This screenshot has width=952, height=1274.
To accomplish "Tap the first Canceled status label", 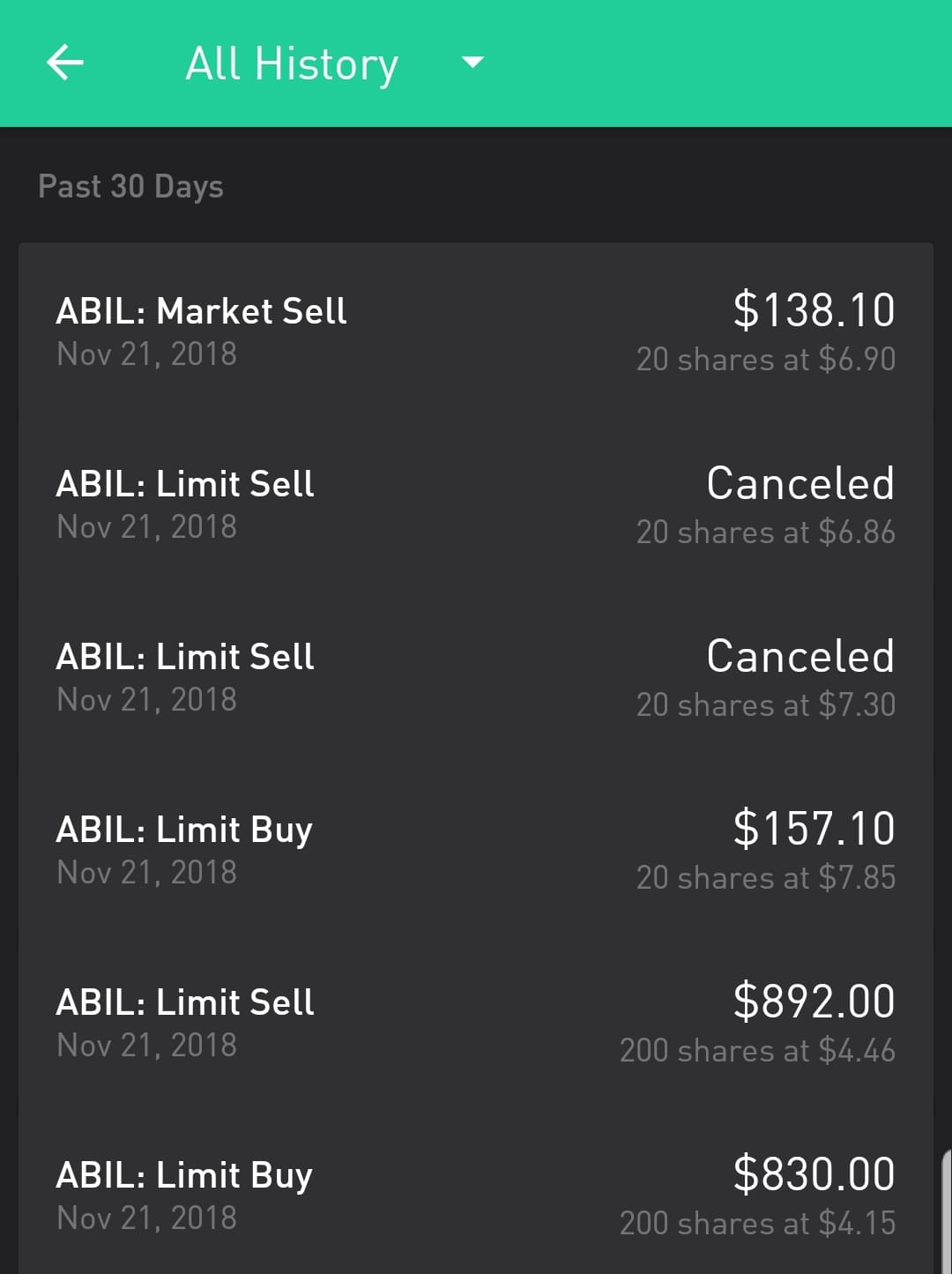I will click(800, 483).
